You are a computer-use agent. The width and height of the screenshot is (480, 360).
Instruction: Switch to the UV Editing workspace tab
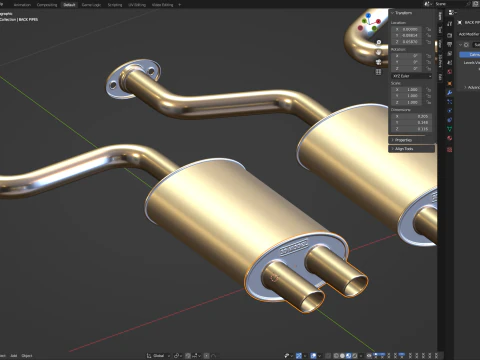(x=137, y=5)
